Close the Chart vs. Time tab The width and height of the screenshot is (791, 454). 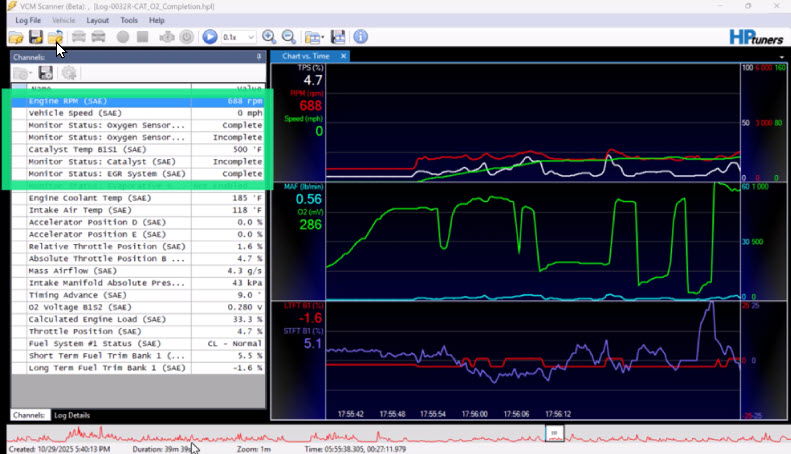pos(344,56)
